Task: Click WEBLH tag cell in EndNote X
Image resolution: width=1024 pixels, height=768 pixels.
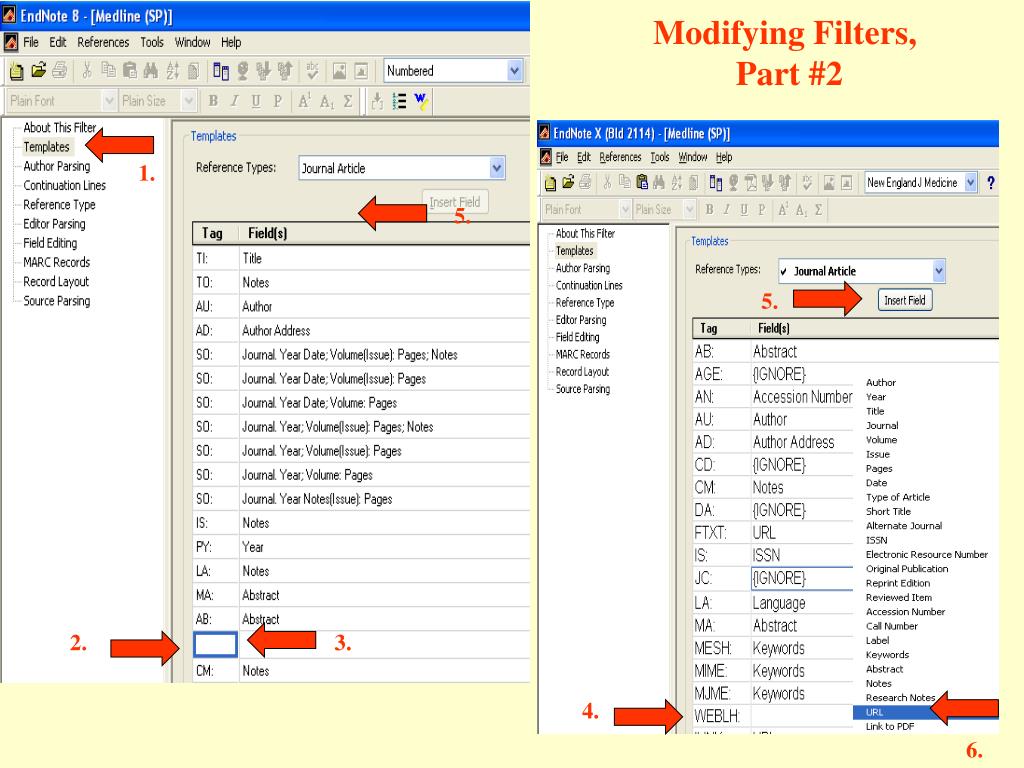Action: (x=720, y=716)
